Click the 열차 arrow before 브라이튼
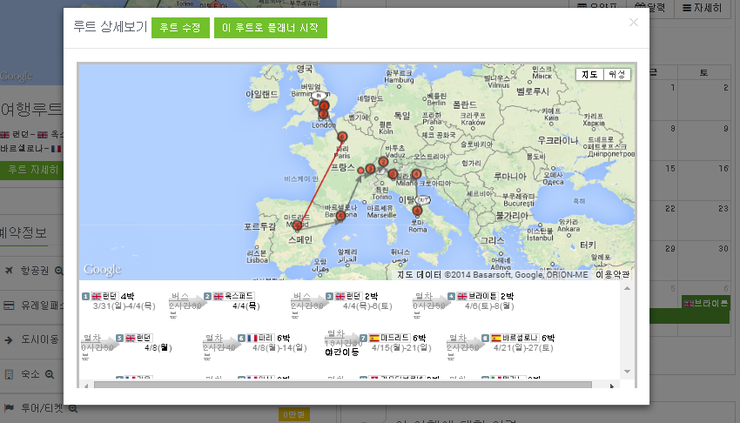The image size is (740, 423). [x=431, y=300]
